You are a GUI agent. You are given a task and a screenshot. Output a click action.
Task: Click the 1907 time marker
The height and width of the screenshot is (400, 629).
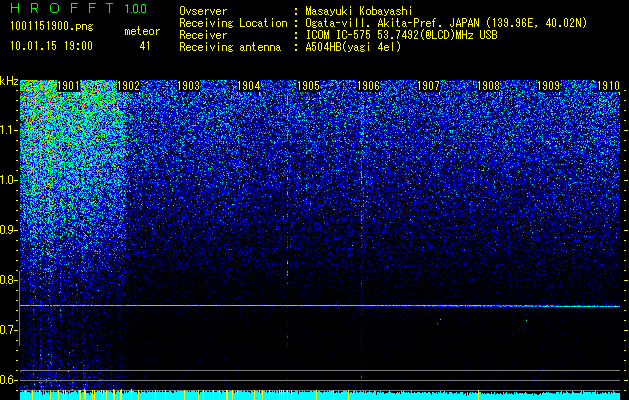pos(428,86)
